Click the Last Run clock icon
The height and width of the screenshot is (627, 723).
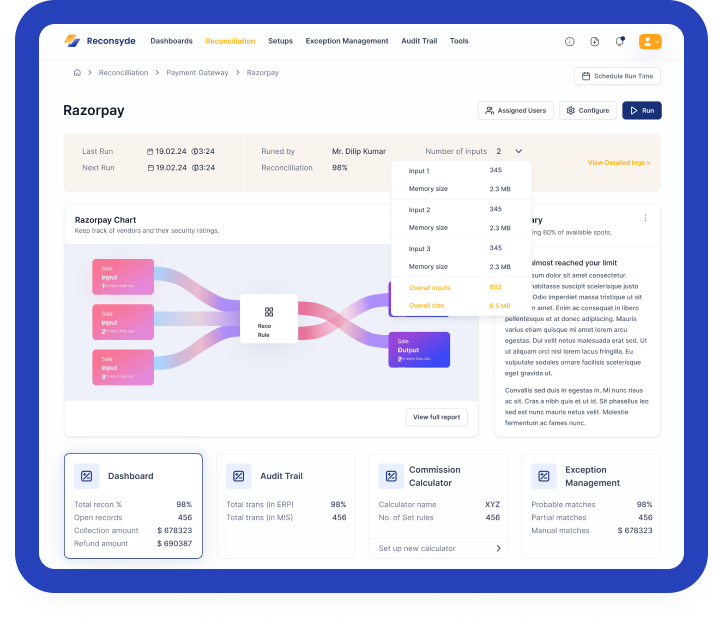tap(195, 151)
